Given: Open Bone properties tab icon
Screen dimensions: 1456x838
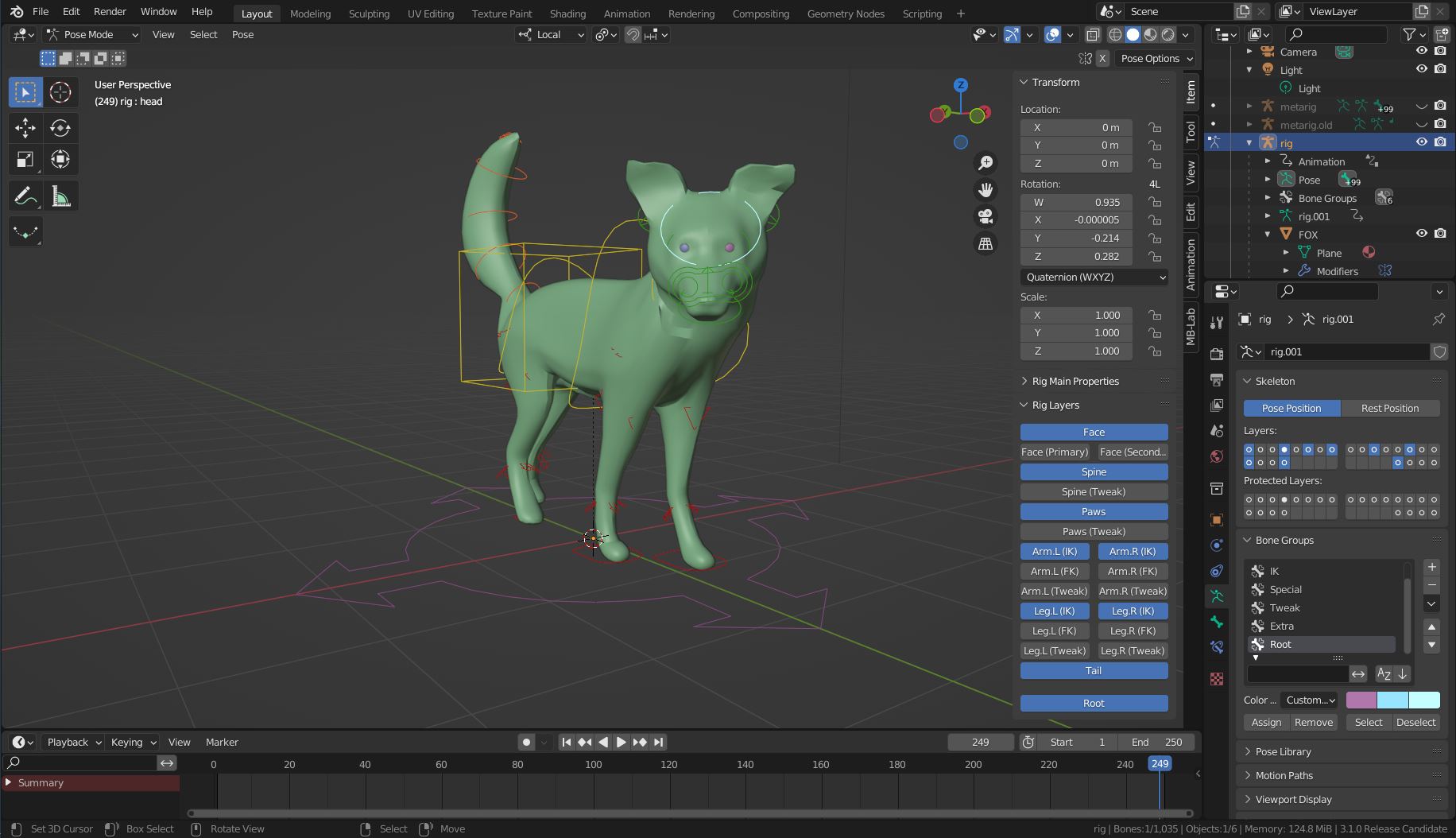Looking at the screenshot, I should coord(1217,621).
